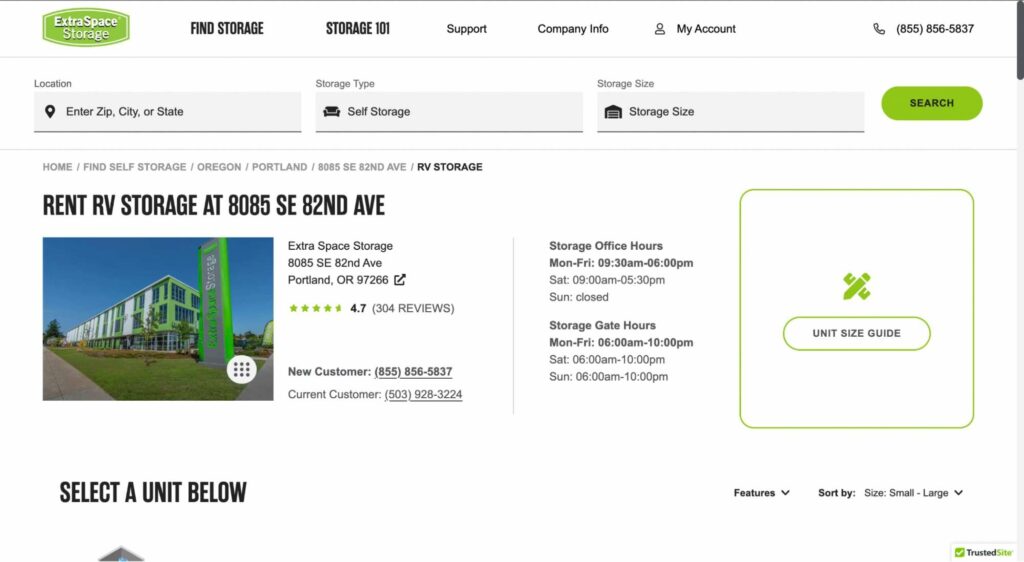The height and width of the screenshot is (562, 1024).
Task: Click the pencil and ruler unit size icon
Action: click(856, 287)
